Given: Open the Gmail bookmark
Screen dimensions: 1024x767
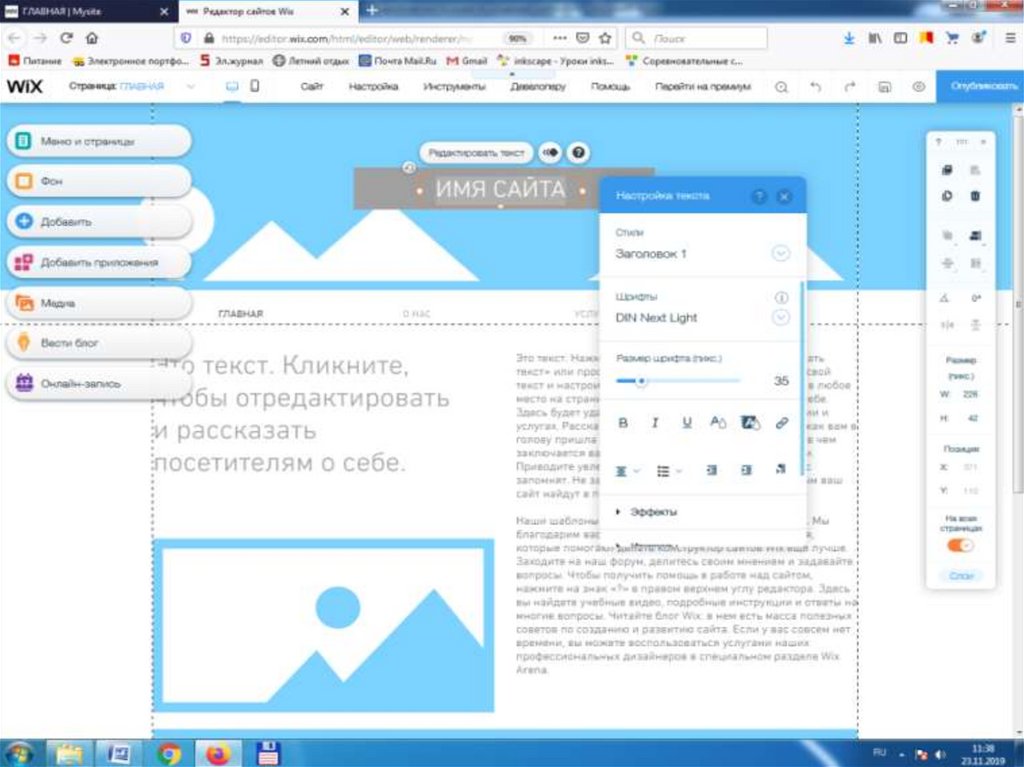Looking at the screenshot, I should [467, 61].
